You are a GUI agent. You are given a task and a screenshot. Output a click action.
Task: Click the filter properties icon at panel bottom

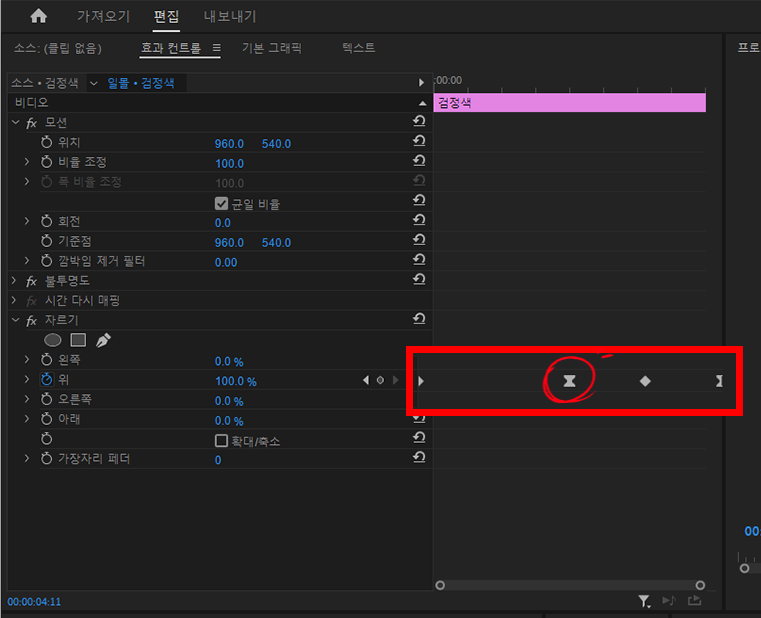pyautogui.click(x=645, y=600)
